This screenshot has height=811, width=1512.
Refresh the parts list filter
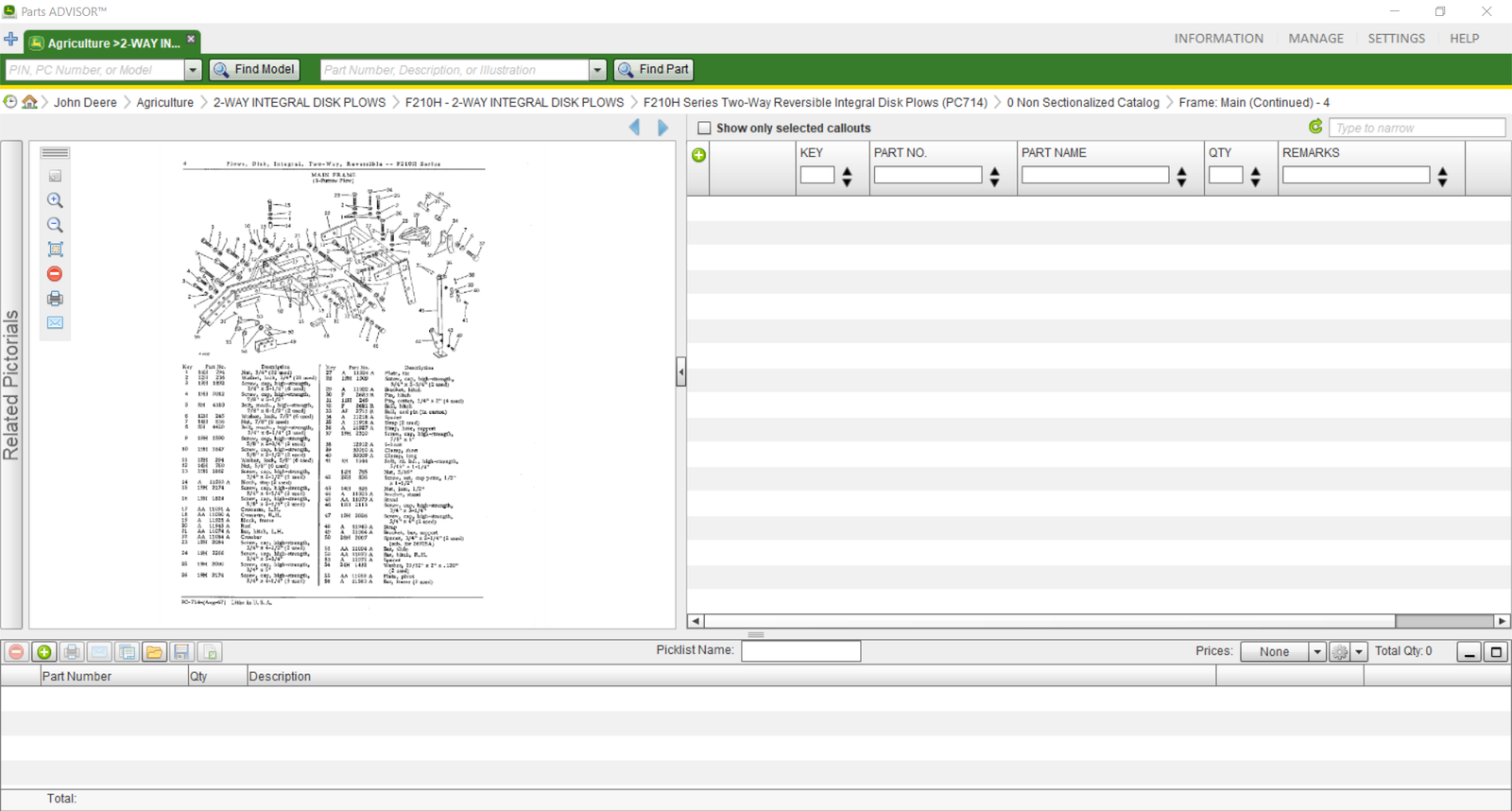coord(1315,127)
